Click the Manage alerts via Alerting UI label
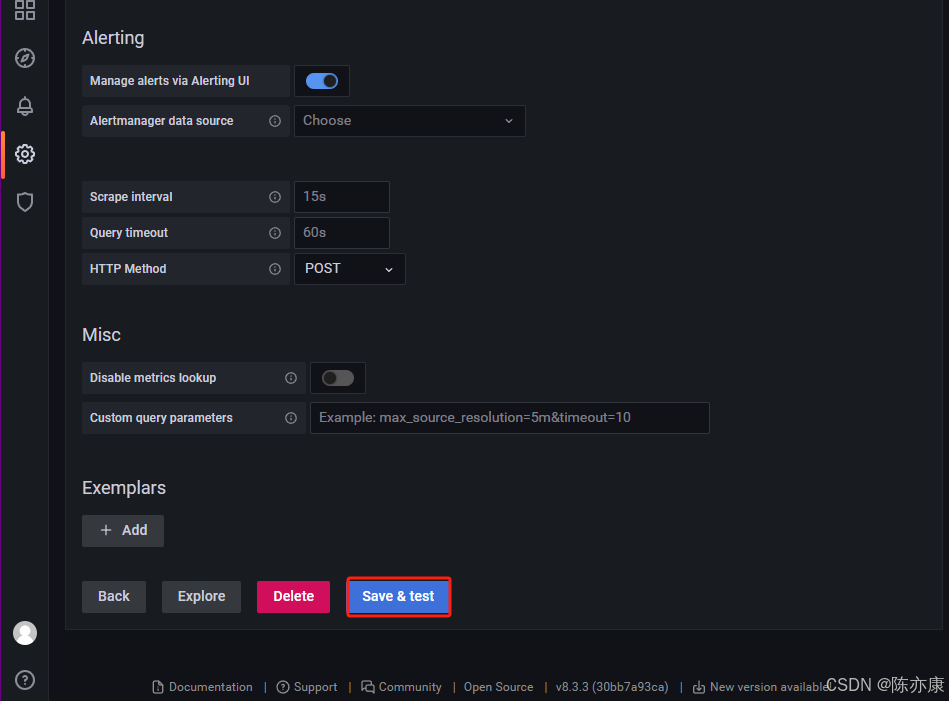Viewport: 949px width, 701px height. [x=170, y=81]
